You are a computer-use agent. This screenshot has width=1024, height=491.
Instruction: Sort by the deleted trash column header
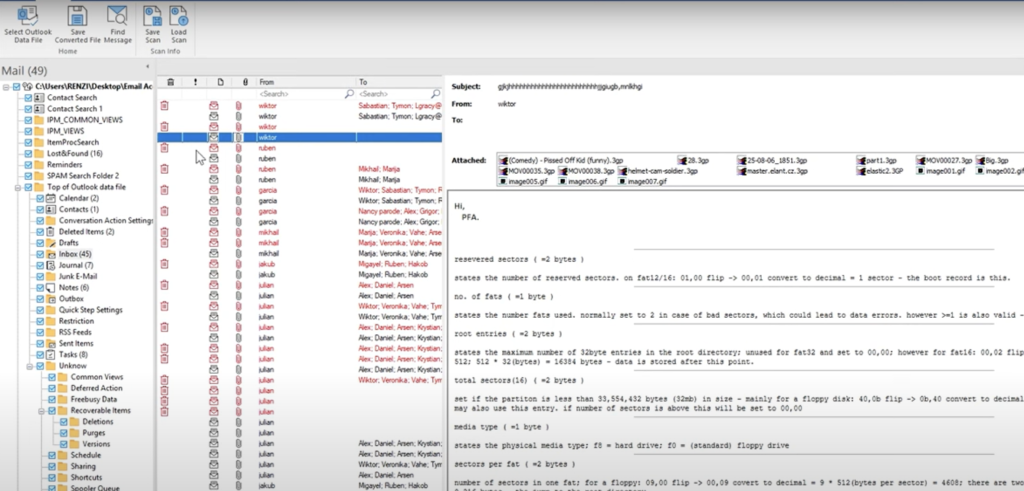(x=171, y=82)
